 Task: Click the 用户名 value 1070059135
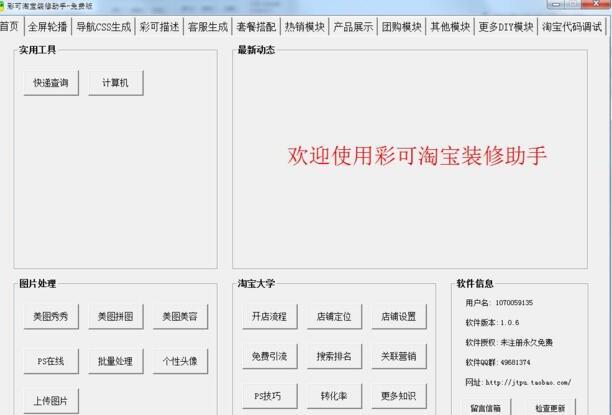click(x=514, y=303)
